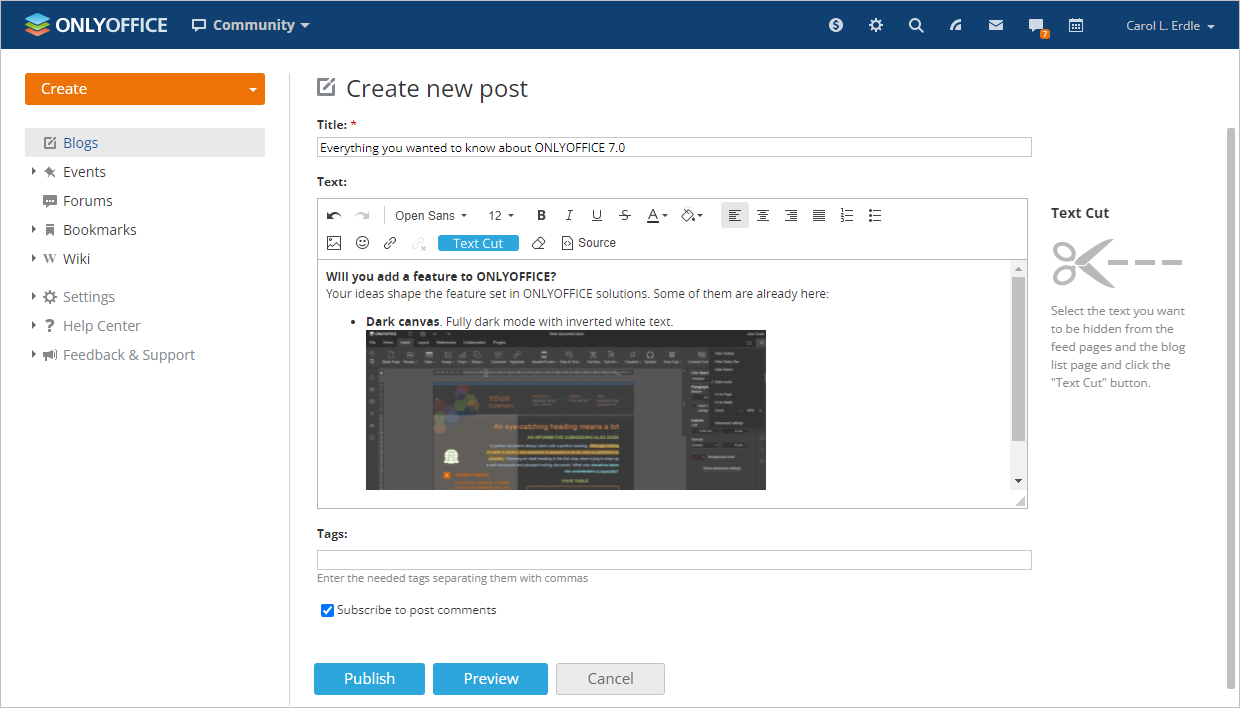The image size is (1240, 708).
Task: Open the emoticon picker
Action: click(x=362, y=242)
